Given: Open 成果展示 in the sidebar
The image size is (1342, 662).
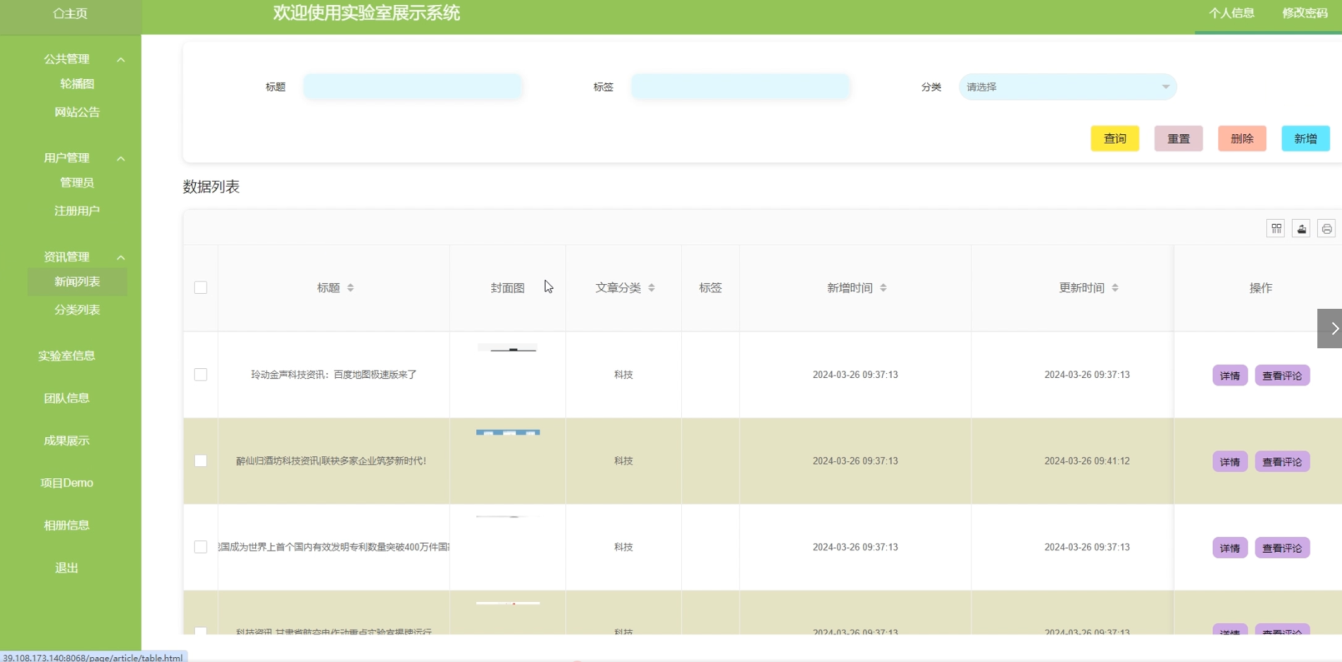Looking at the screenshot, I should point(66,441).
